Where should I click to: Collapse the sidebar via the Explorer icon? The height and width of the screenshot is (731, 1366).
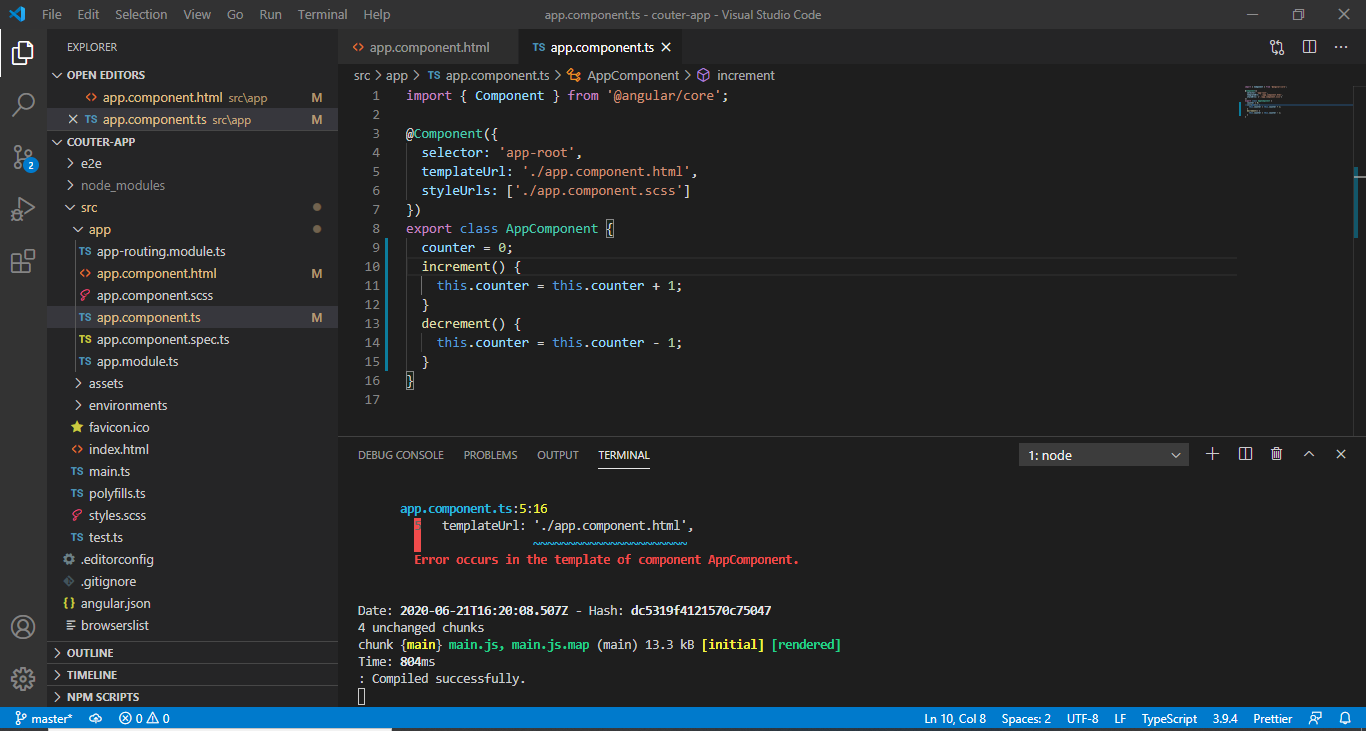(x=22, y=55)
